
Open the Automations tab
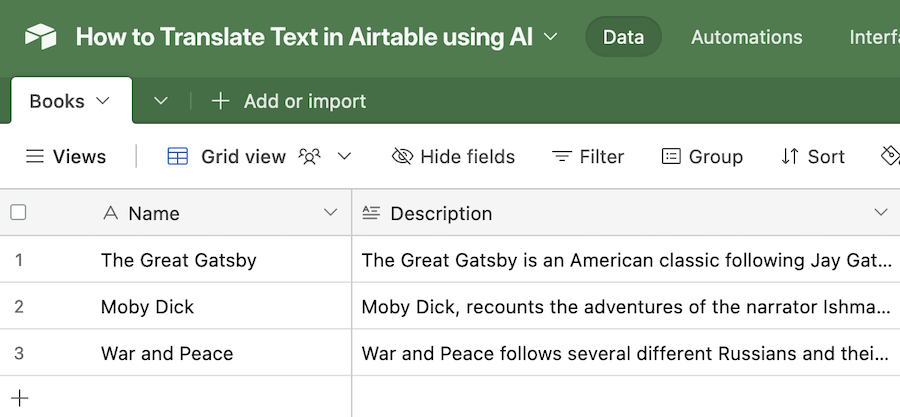point(746,37)
